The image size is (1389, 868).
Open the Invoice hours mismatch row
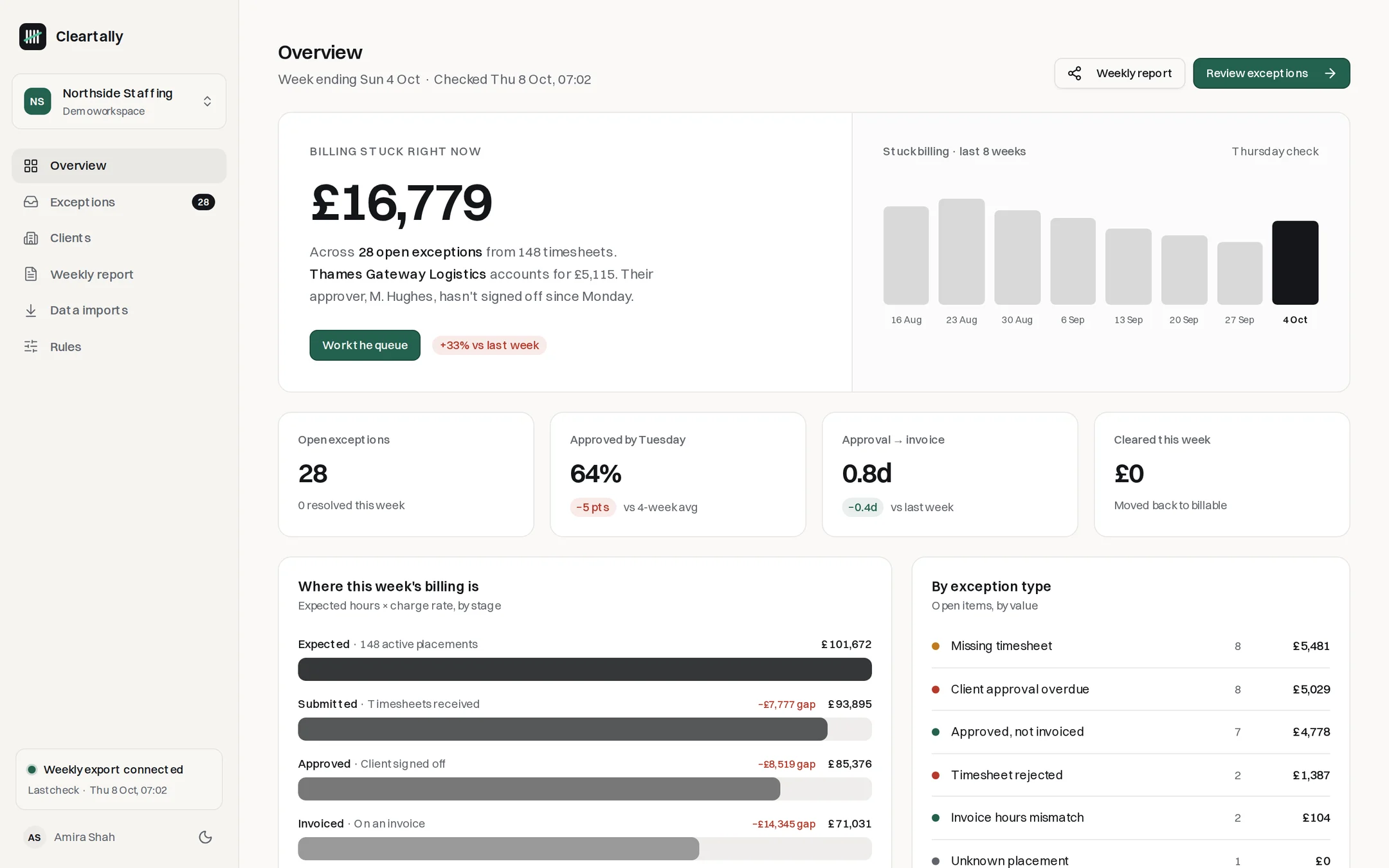click(x=1130, y=818)
